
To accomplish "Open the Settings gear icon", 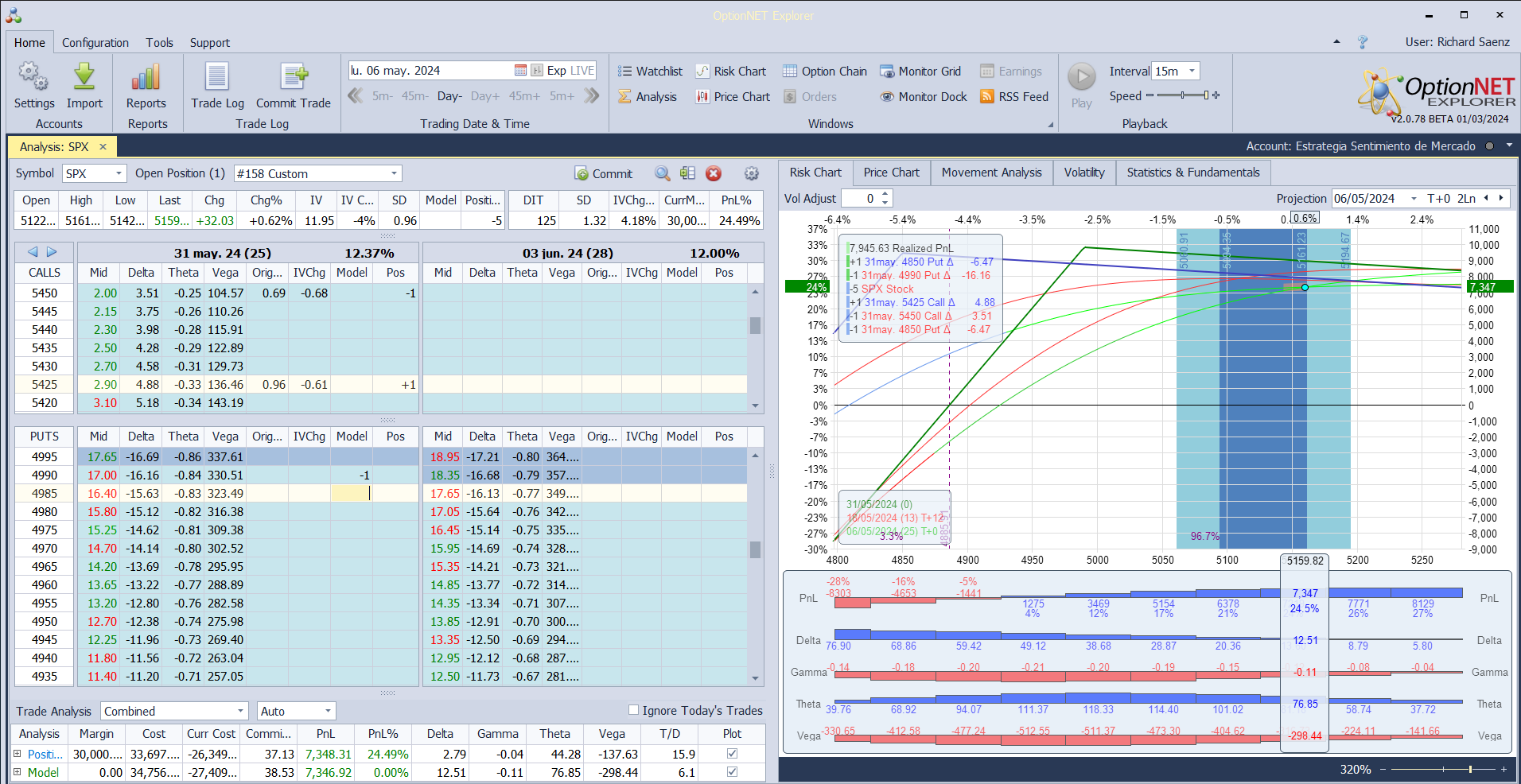I will coord(33,78).
